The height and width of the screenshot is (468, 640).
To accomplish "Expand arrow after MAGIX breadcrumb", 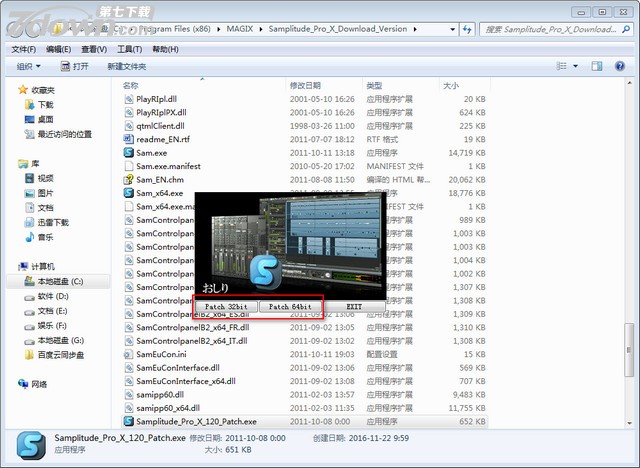I will (x=261, y=29).
